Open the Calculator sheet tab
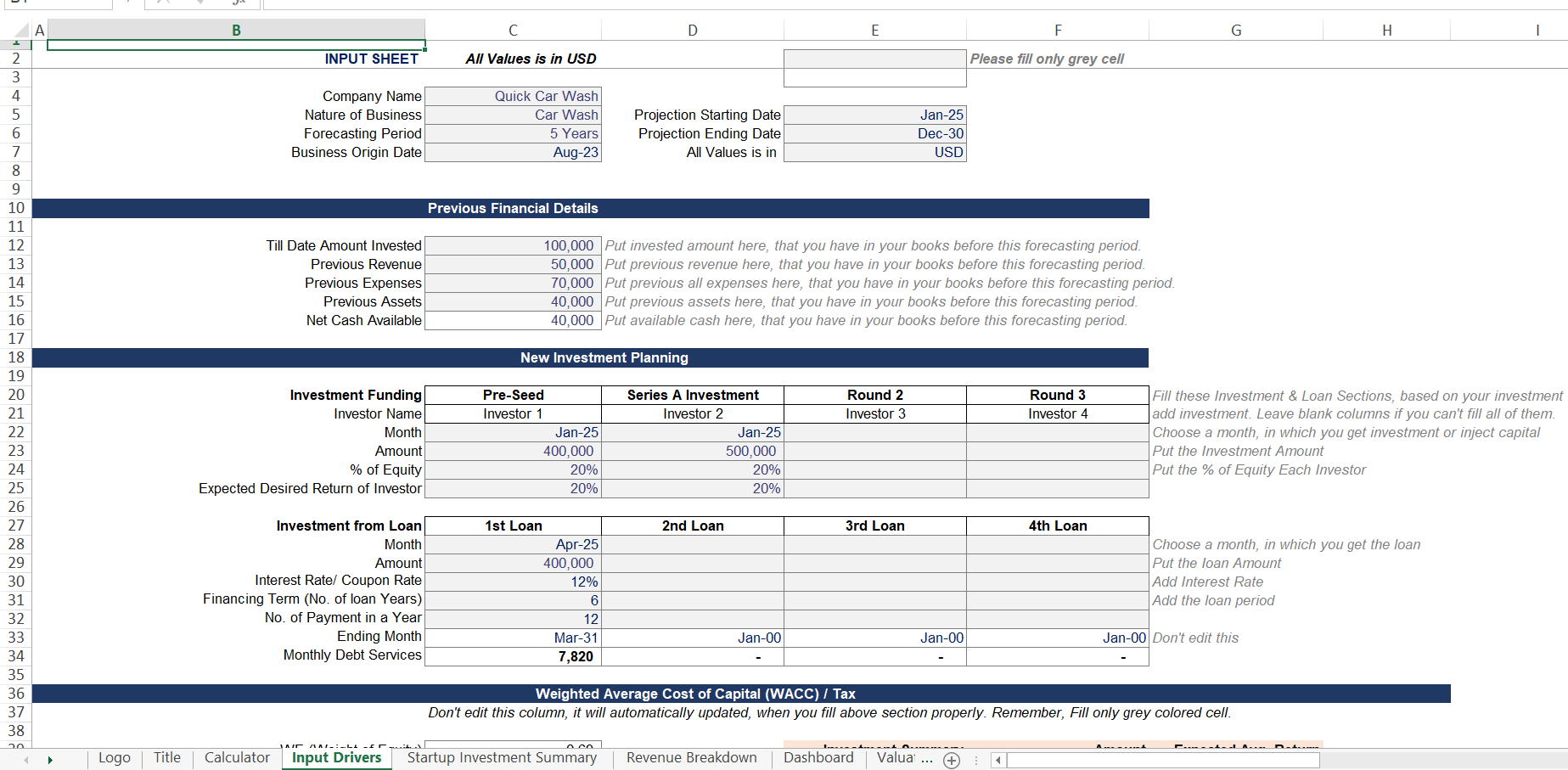This screenshot has width=1568, height=770. coord(237,758)
